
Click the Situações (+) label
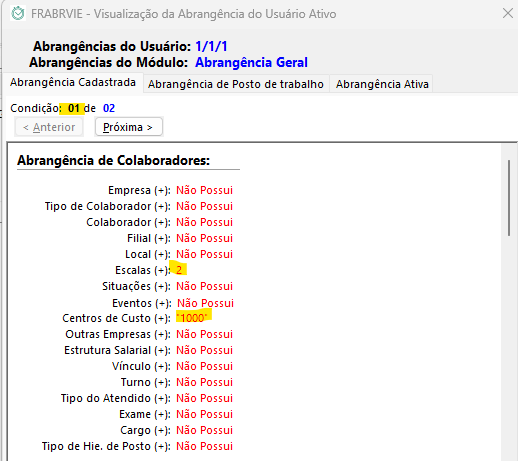click(x=136, y=286)
